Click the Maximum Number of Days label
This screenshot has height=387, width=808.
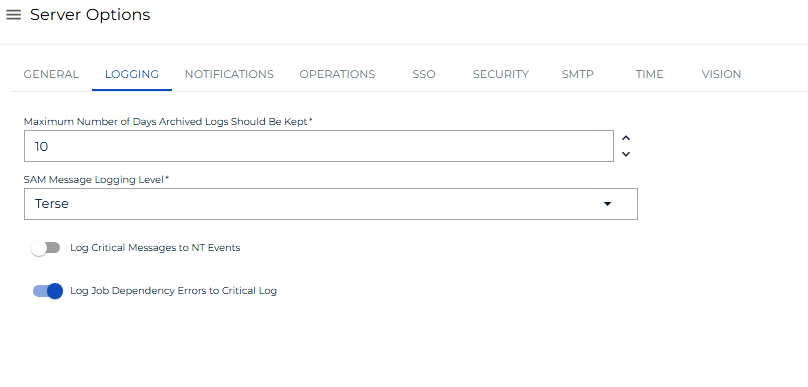coord(168,122)
